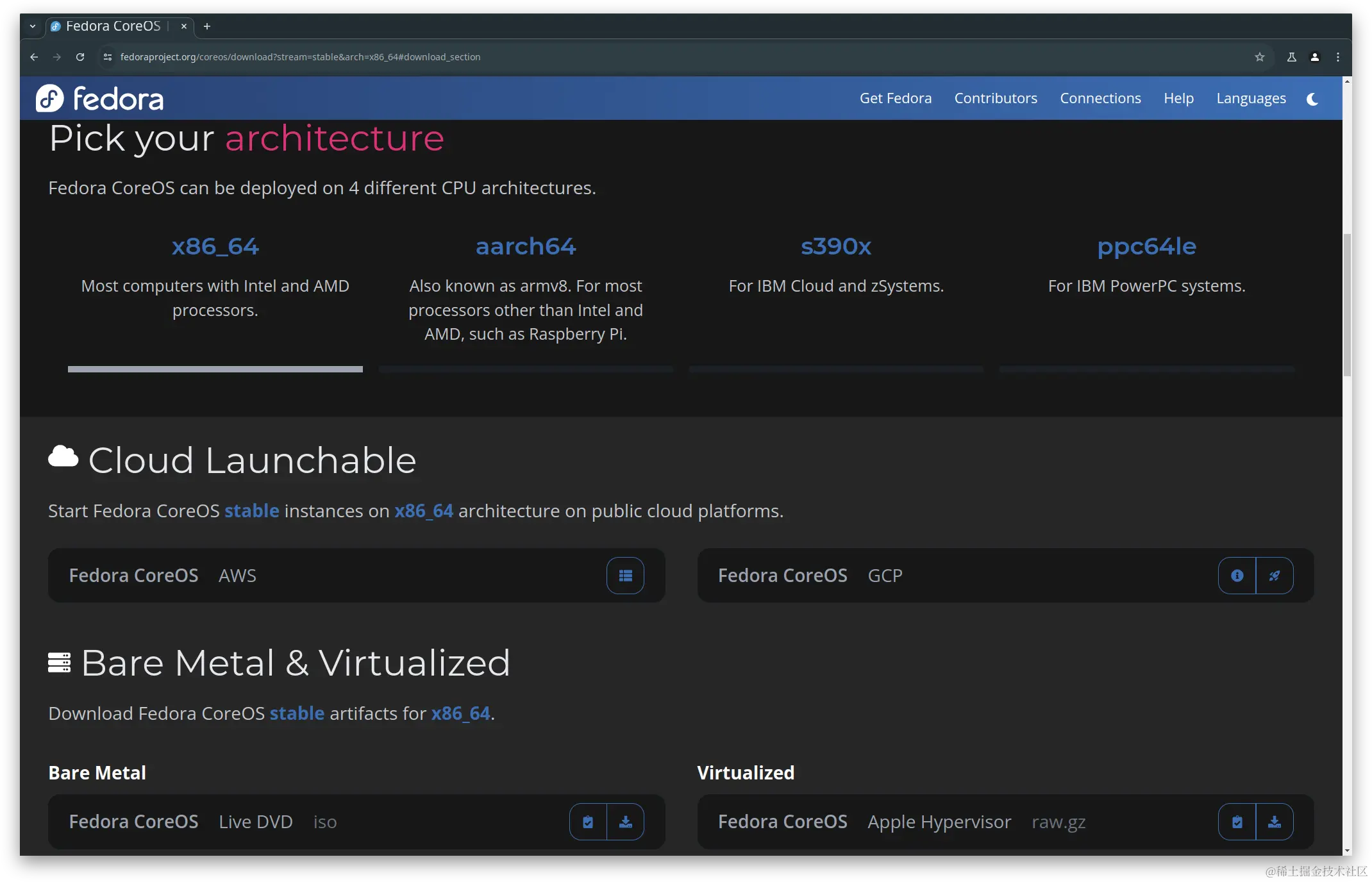Click the scrollbar down arrow
The height and width of the screenshot is (882, 1372).
[1347, 851]
